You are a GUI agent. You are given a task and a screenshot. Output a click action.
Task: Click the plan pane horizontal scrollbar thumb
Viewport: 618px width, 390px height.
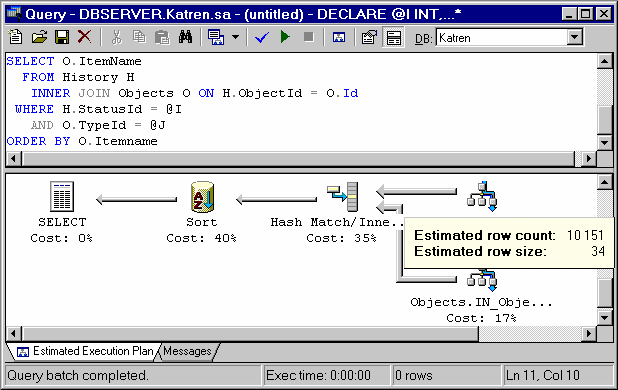click(251, 334)
